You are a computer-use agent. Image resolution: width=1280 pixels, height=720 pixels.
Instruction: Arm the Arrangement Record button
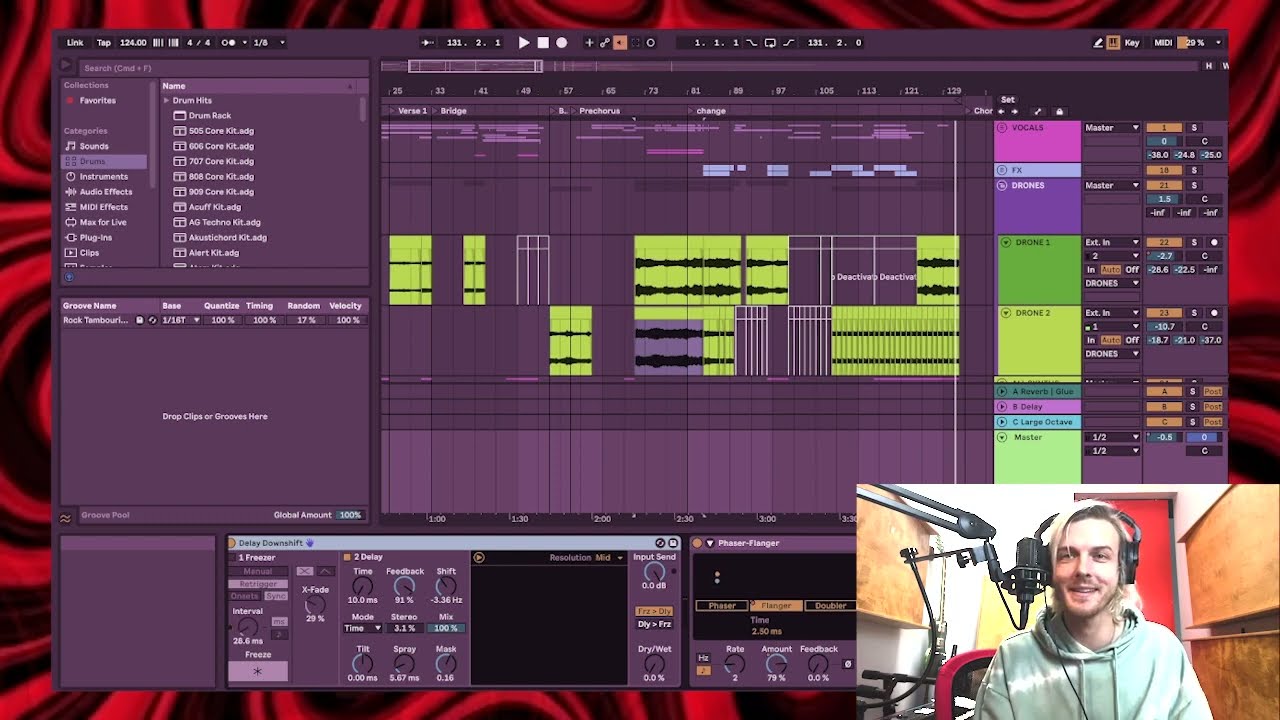pos(561,43)
